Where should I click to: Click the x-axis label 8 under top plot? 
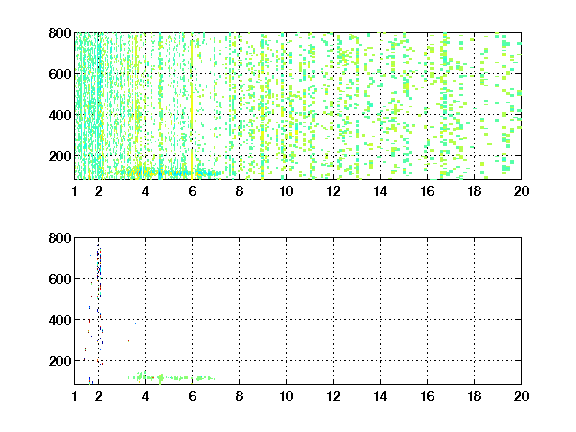(x=239, y=191)
